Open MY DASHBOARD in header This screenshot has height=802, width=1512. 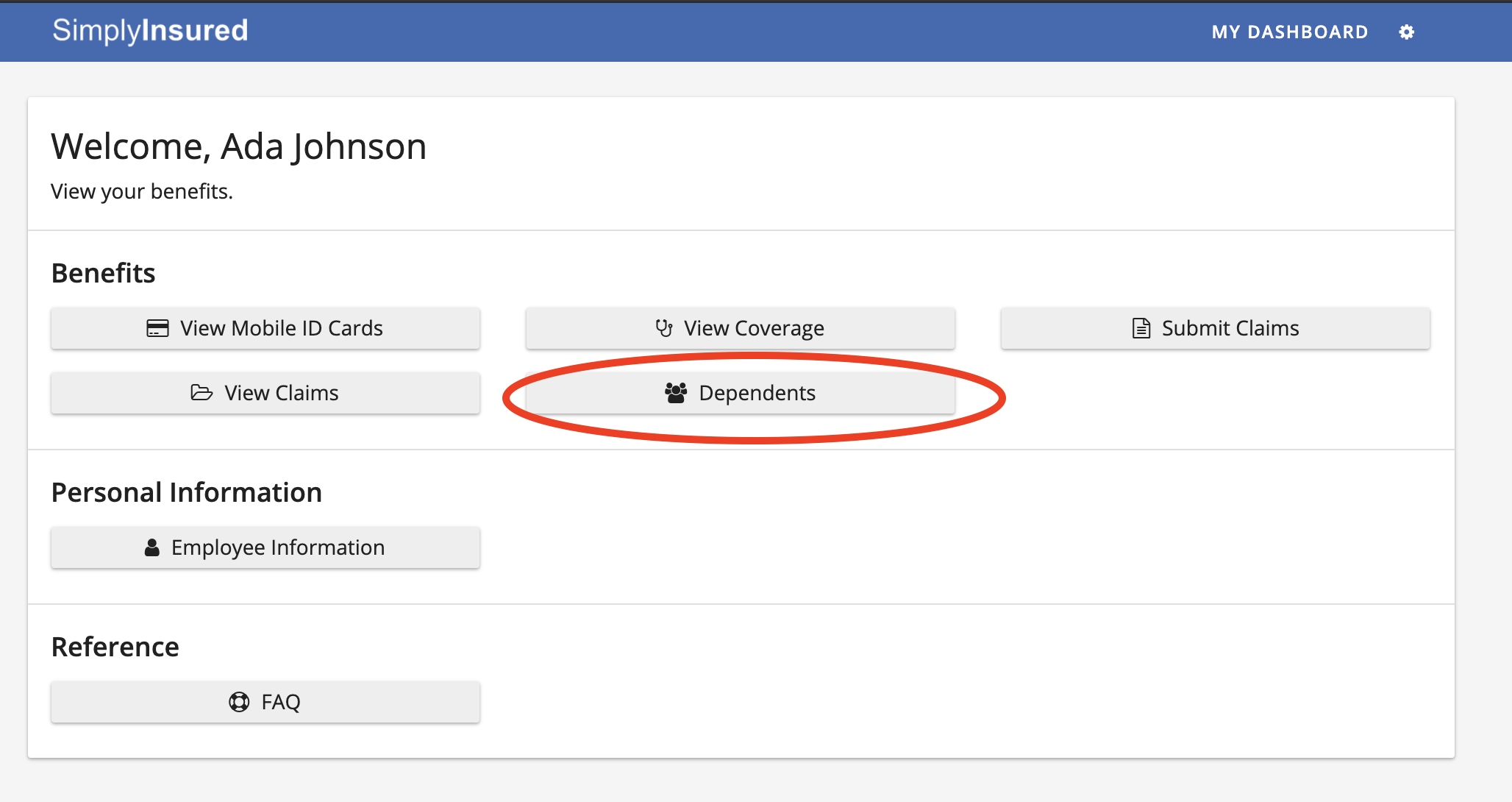coord(1289,32)
